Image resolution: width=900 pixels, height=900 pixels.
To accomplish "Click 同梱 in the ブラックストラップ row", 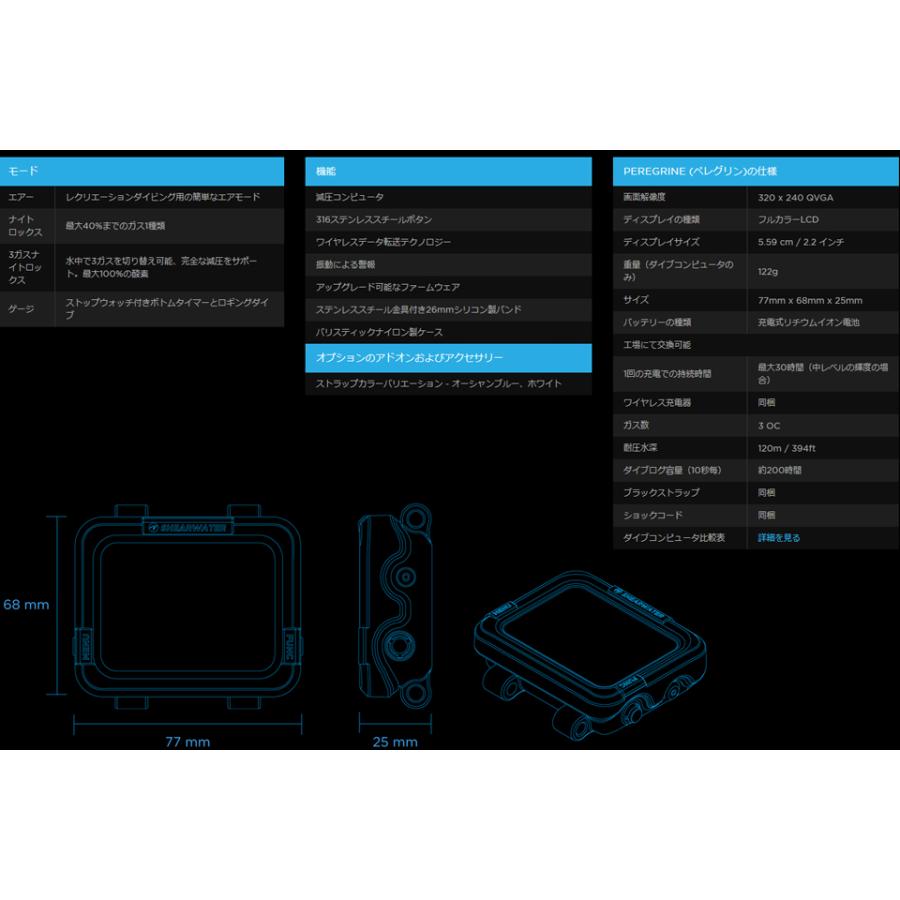I will pos(766,492).
